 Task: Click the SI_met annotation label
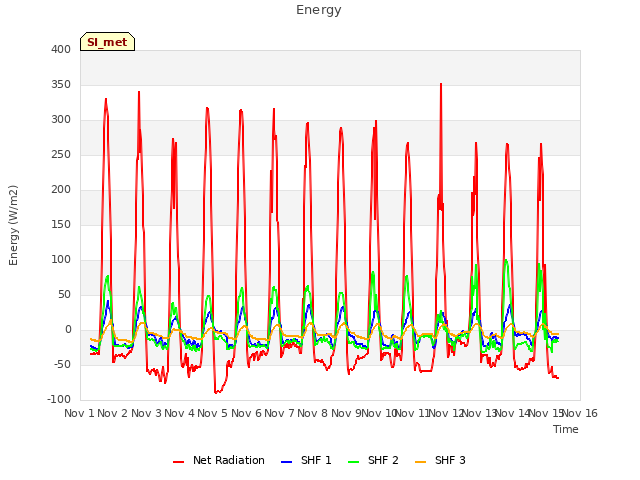[107, 42]
